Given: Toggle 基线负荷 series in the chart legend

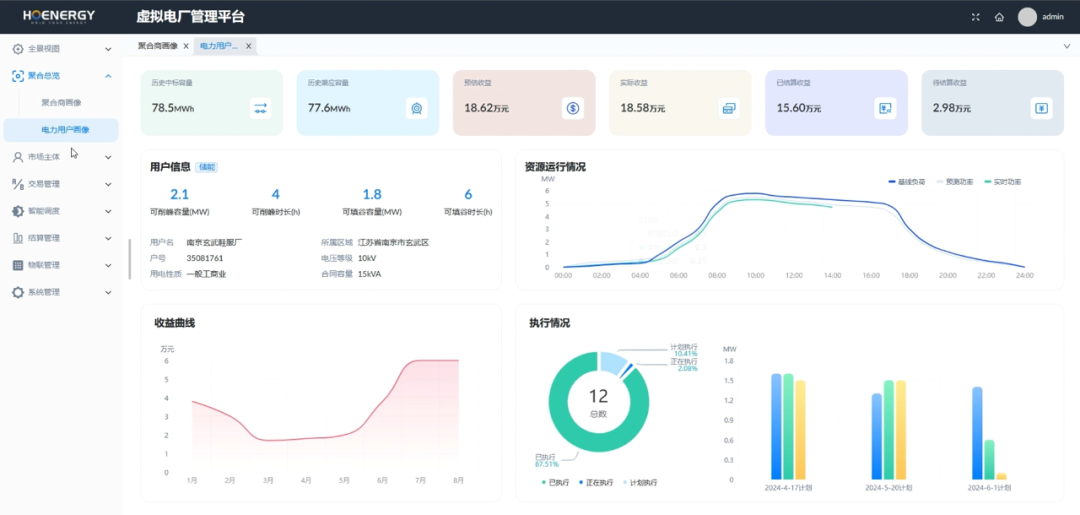Looking at the screenshot, I should 907,182.
